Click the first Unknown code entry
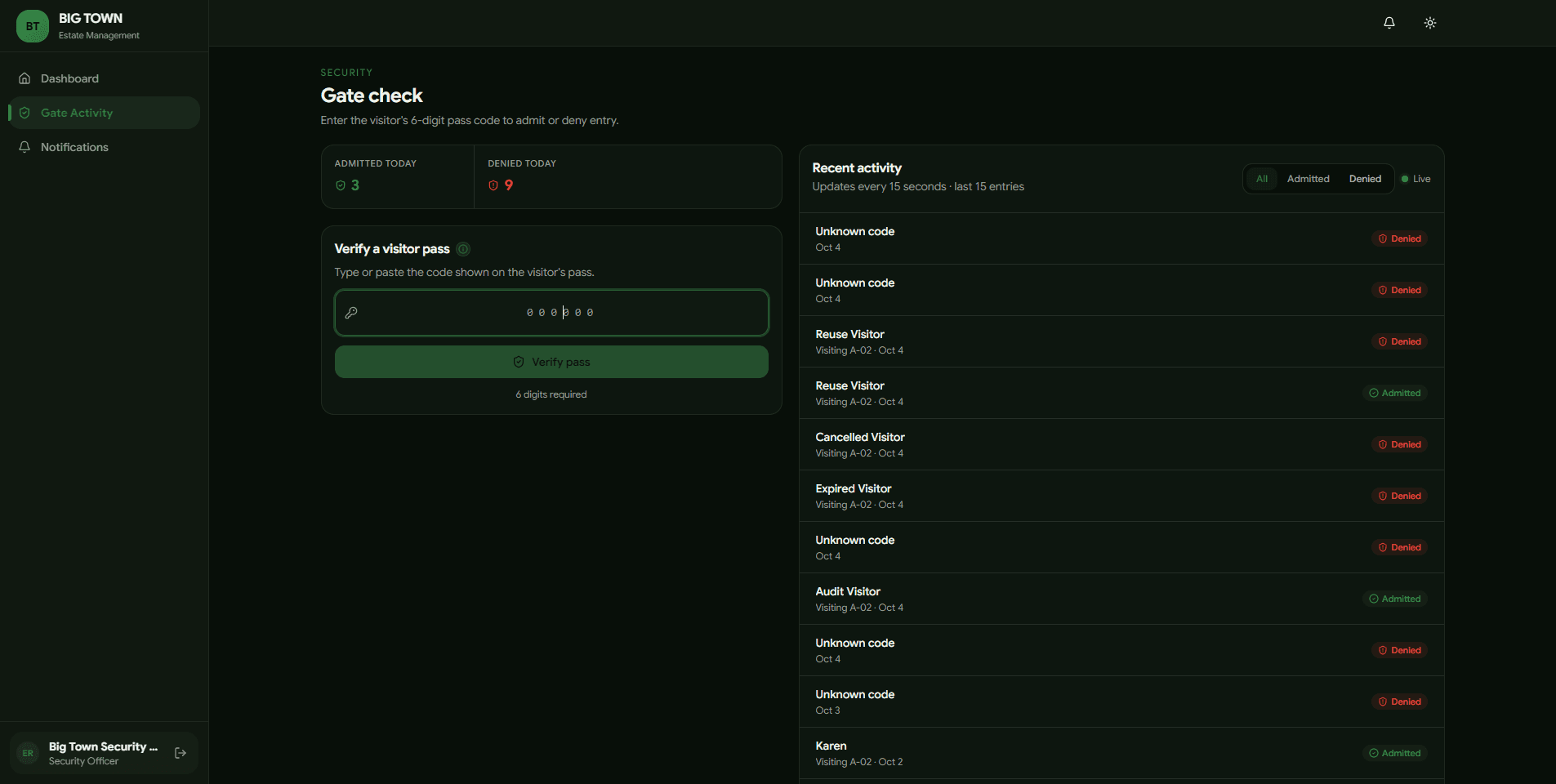The image size is (1556, 784). 1121,238
